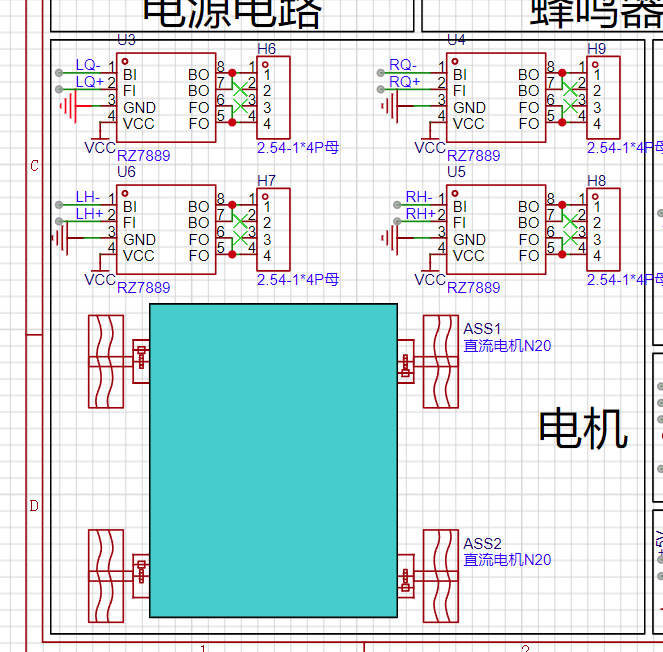
Task: Select 2.54-1*4P母 label under H7
Action: pyautogui.click(x=298, y=280)
